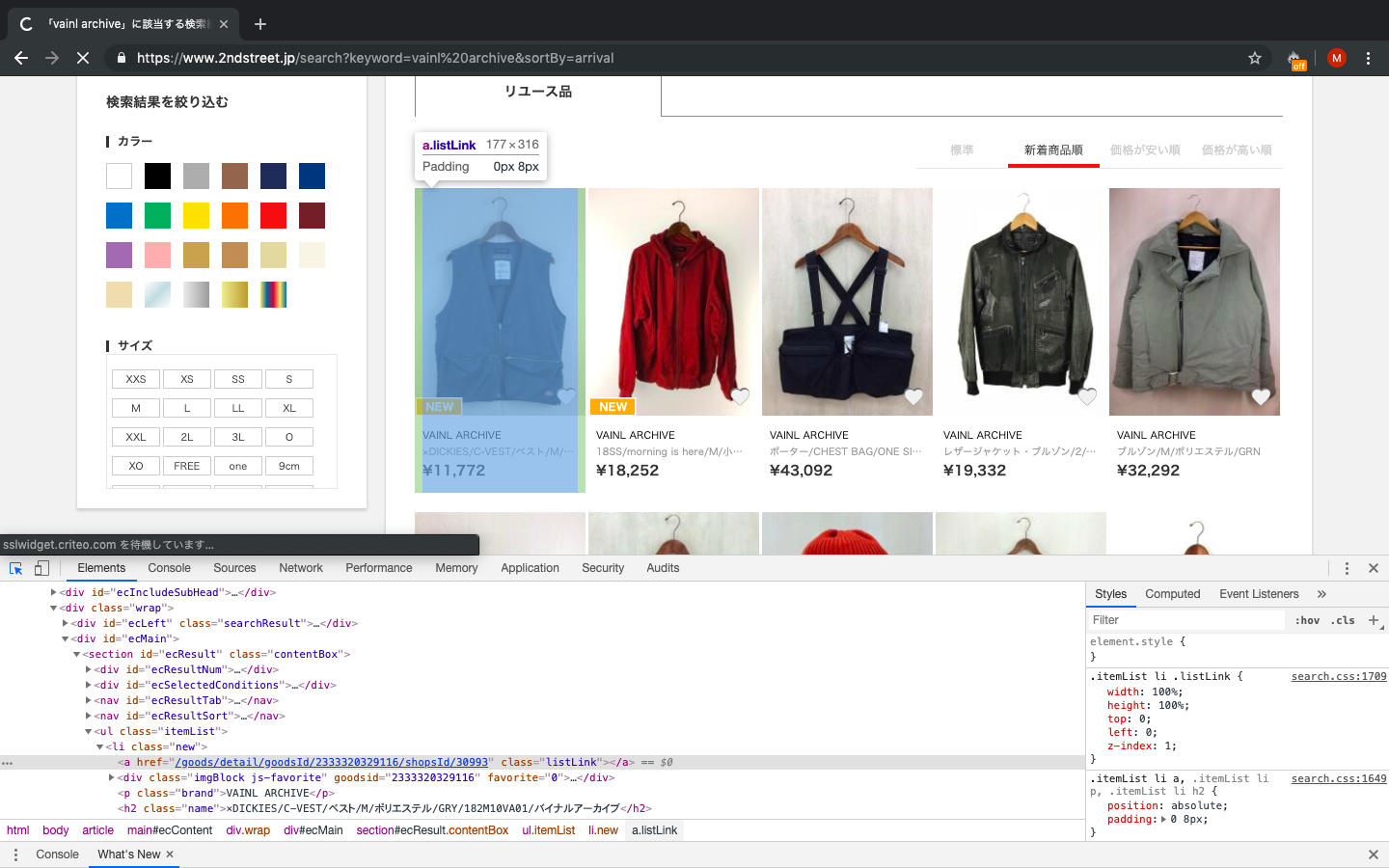Click the Styles Filter input field
Image resolution: width=1389 pixels, height=868 pixels.
(1186, 620)
